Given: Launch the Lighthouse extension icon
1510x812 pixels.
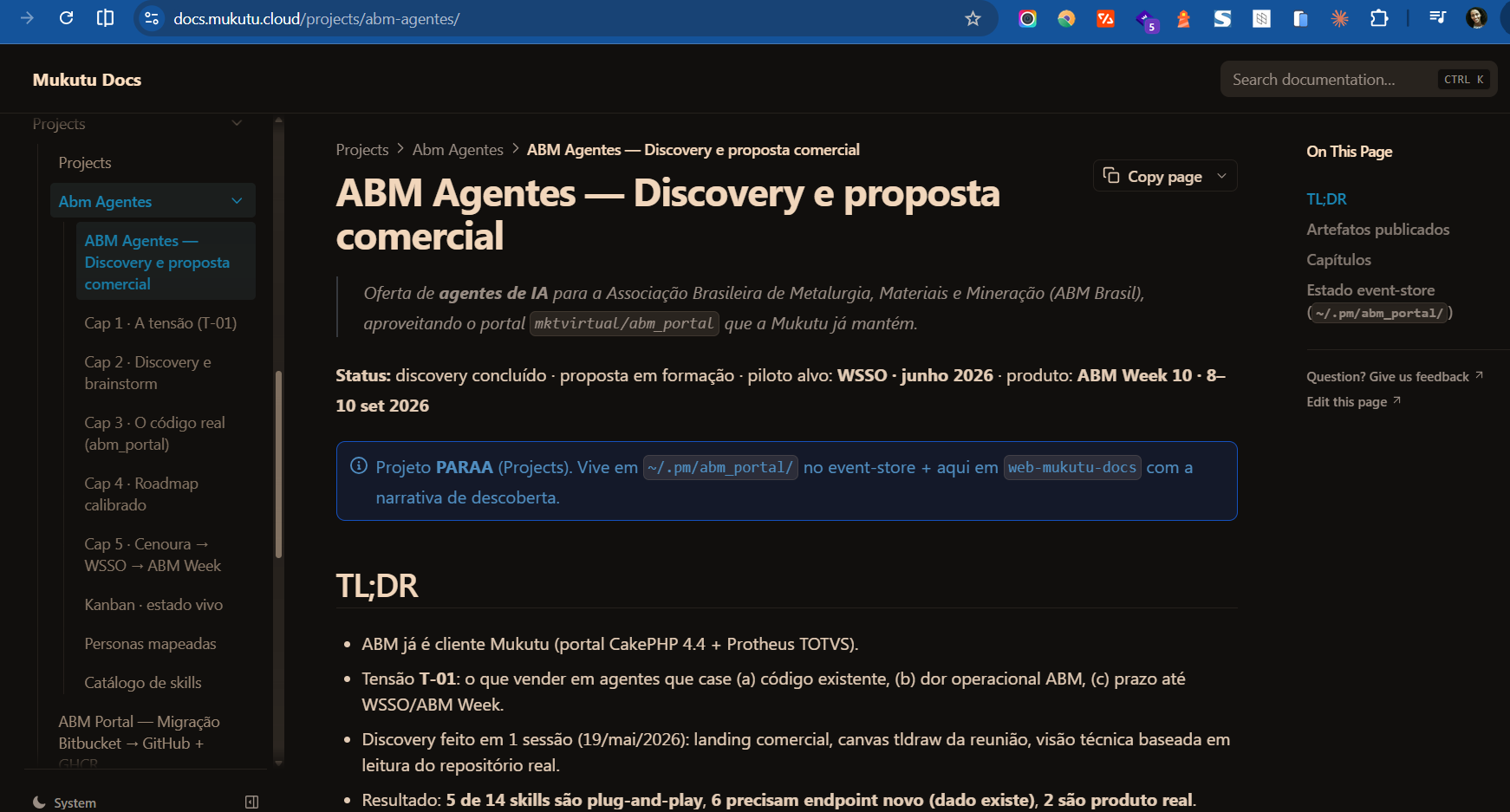Looking at the screenshot, I should click(1183, 18).
